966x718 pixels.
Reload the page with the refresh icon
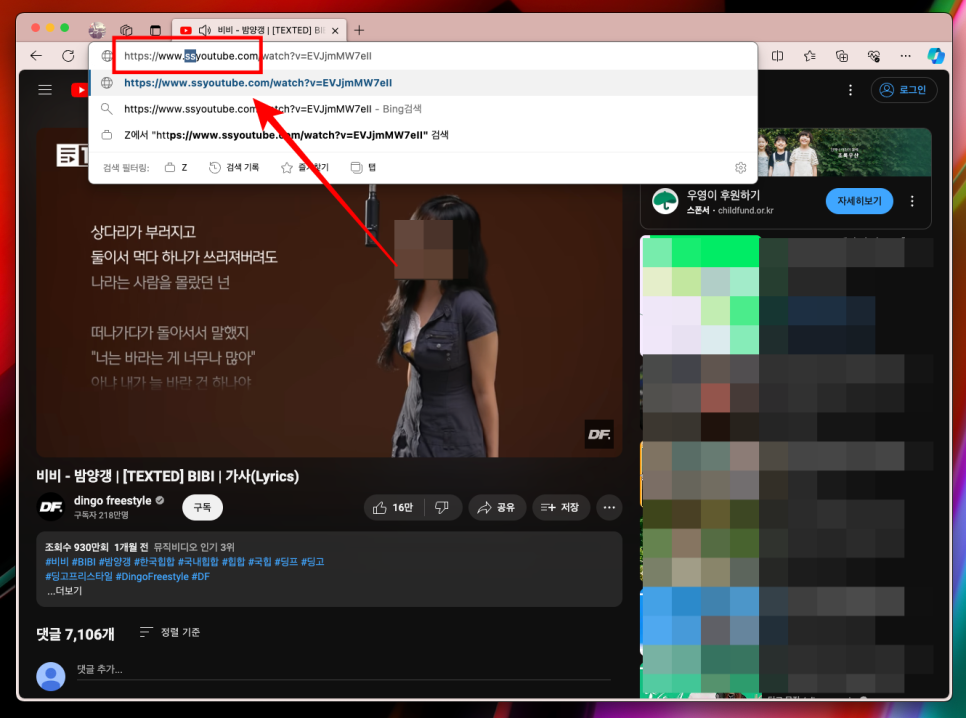coord(68,56)
